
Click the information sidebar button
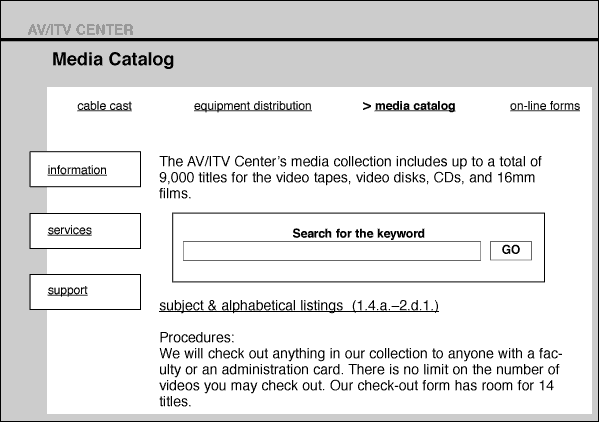click(x=85, y=169)
